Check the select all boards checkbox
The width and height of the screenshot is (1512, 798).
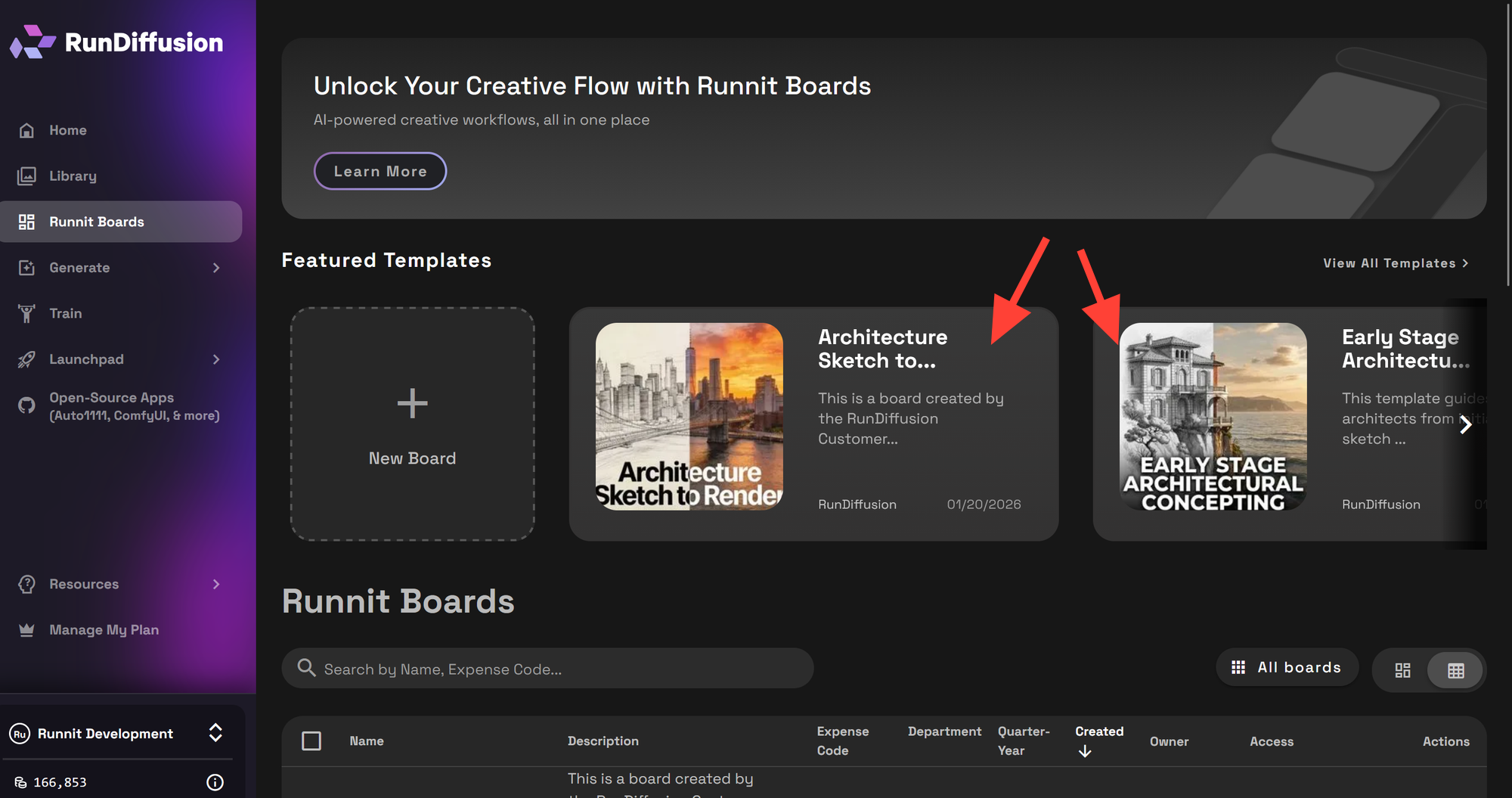(x=311, y=741)
